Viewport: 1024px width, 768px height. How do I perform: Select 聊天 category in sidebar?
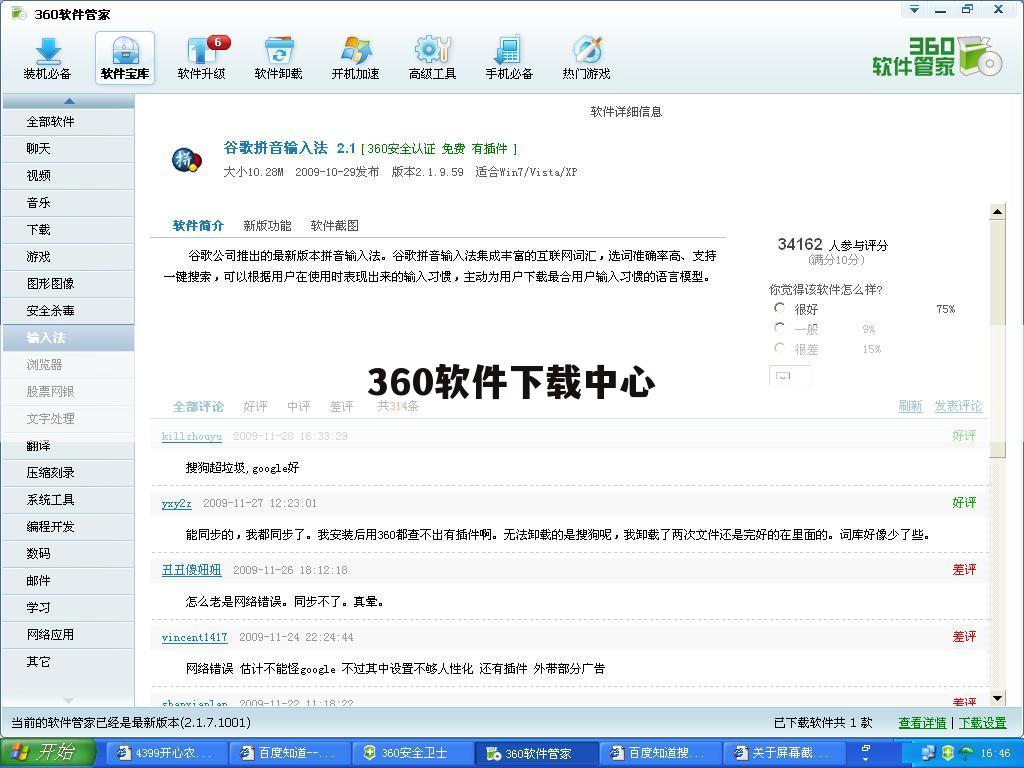point(69,149)
